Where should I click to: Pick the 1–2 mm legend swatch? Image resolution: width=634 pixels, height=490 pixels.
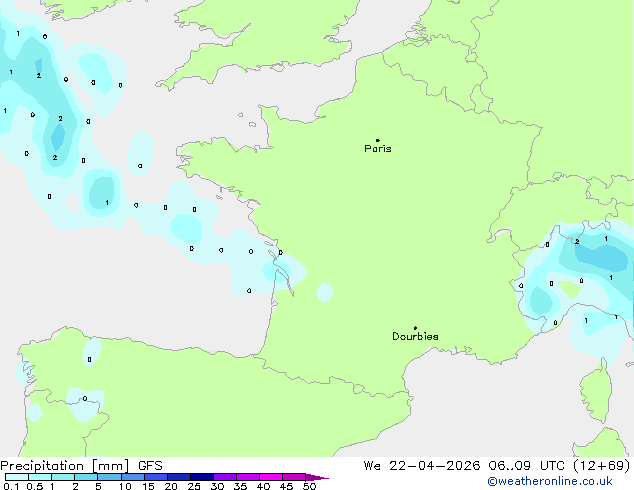(63, 477)
